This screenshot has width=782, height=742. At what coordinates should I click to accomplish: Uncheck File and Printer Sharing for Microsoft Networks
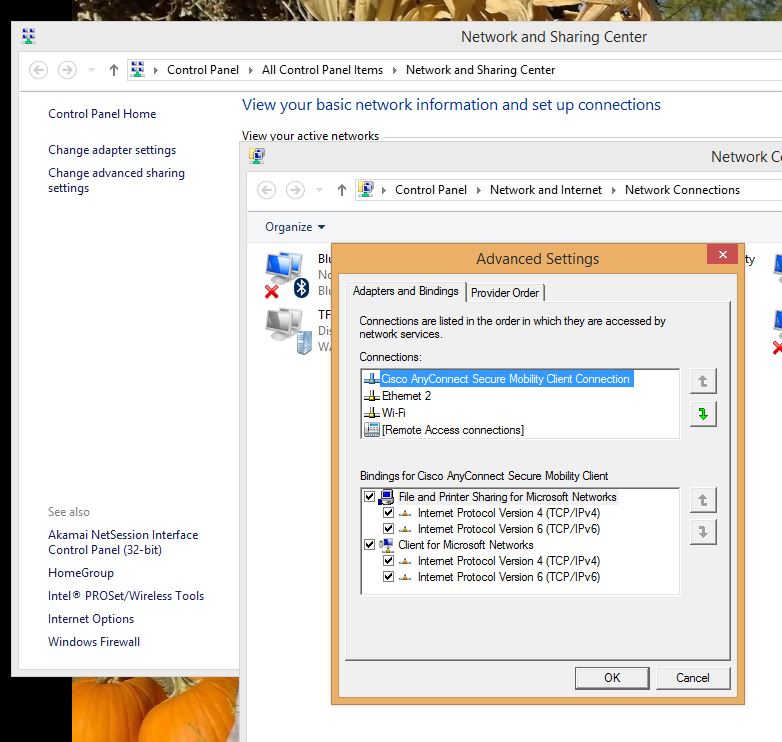[370, 497]
